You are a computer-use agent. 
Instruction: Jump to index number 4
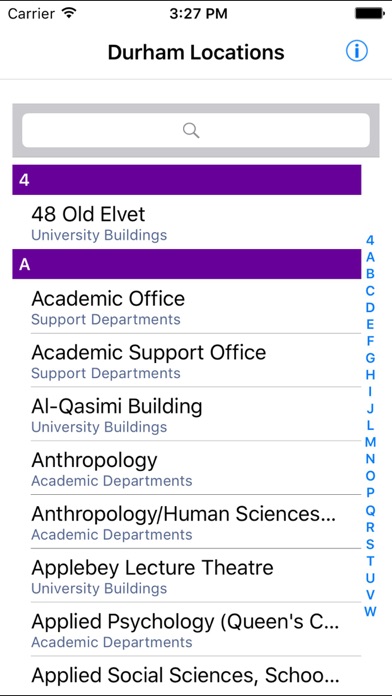coord(370,240)
